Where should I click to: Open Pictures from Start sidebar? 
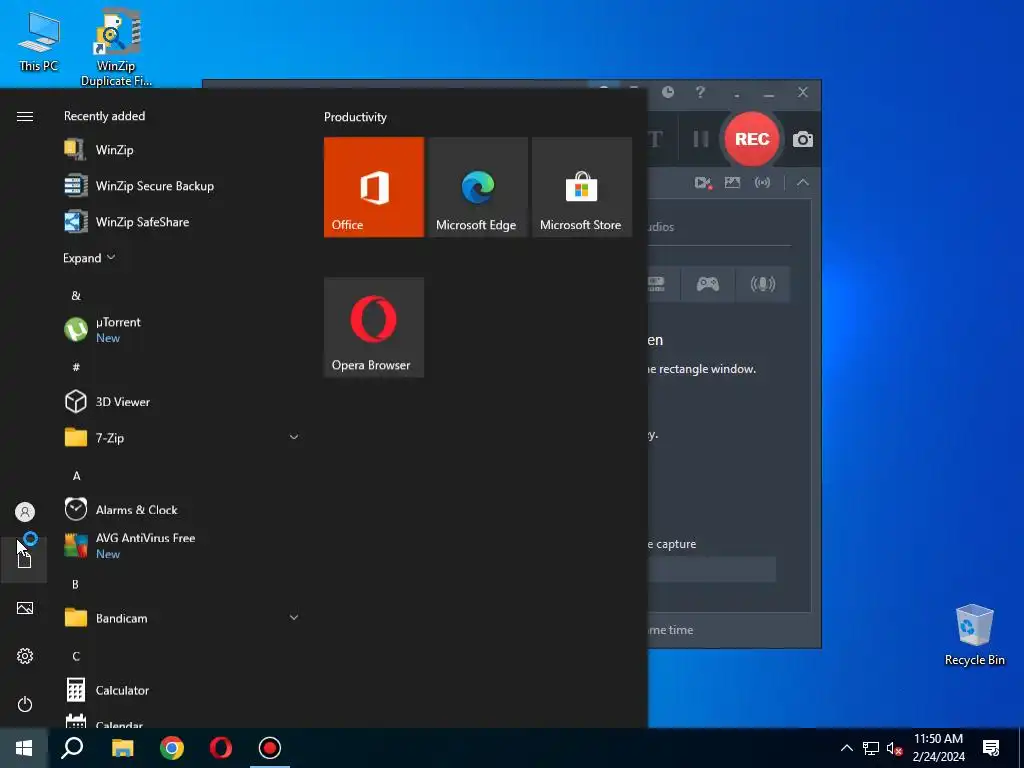(25, 608)
